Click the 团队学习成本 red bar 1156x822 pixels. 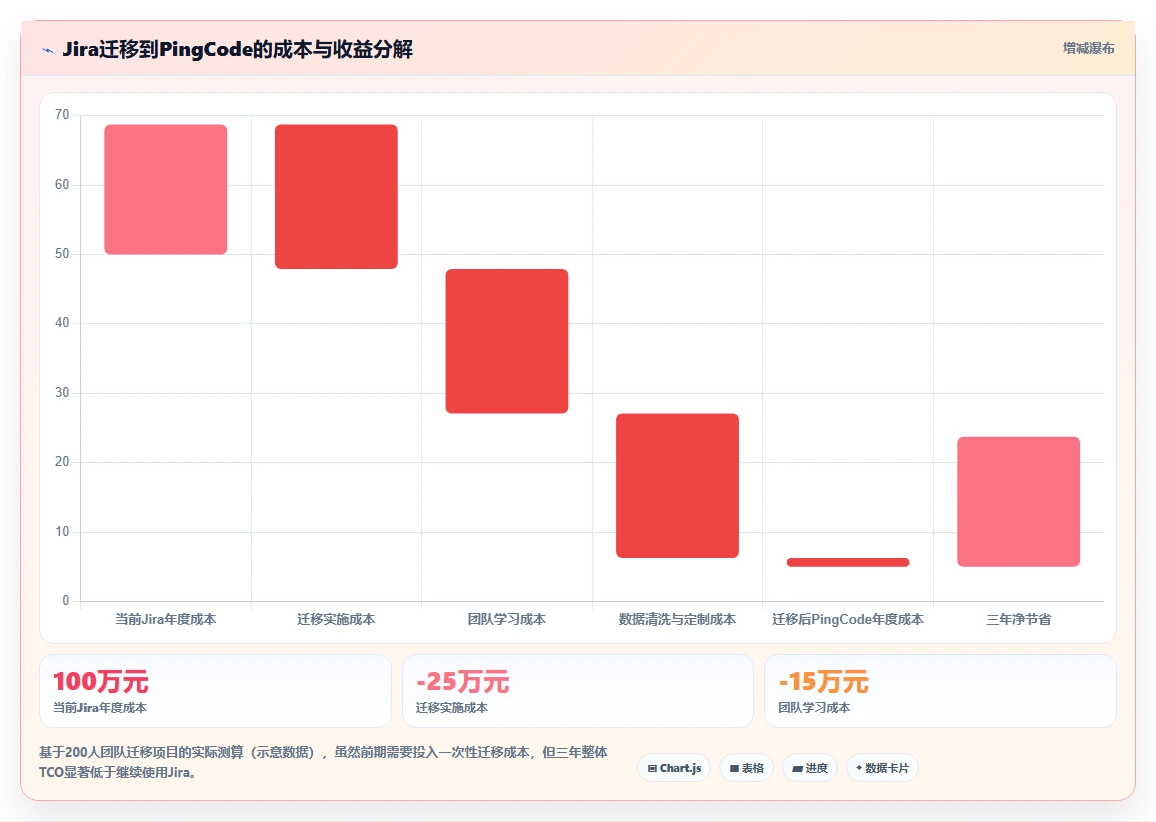[506, 341]
